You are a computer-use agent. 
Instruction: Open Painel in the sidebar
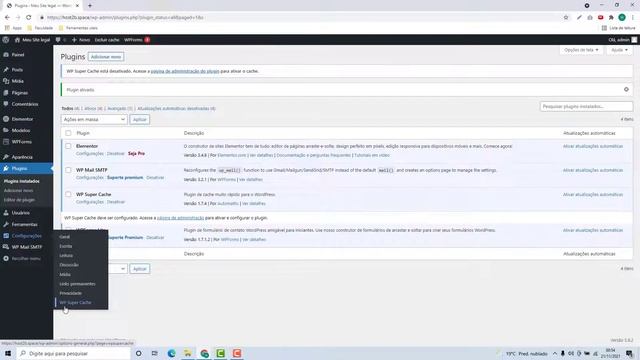(x=18, y=55)
